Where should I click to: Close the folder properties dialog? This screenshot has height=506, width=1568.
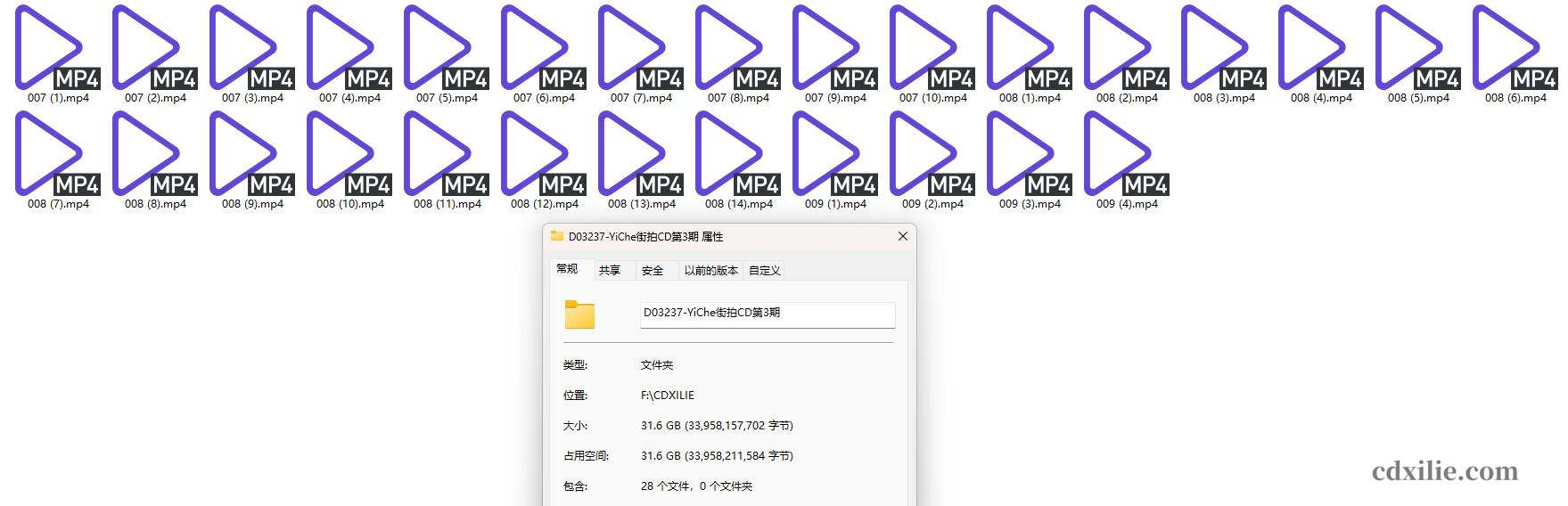pyautogui.click(x=902, y=236)
